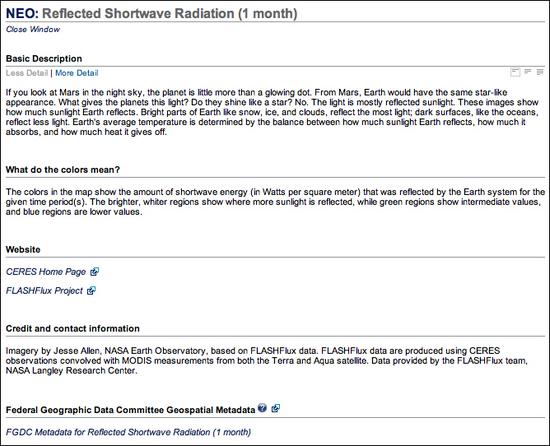Open the FLASHFlux Project link
This screenshot has width=550, height=446.
(x=45, y=291)
